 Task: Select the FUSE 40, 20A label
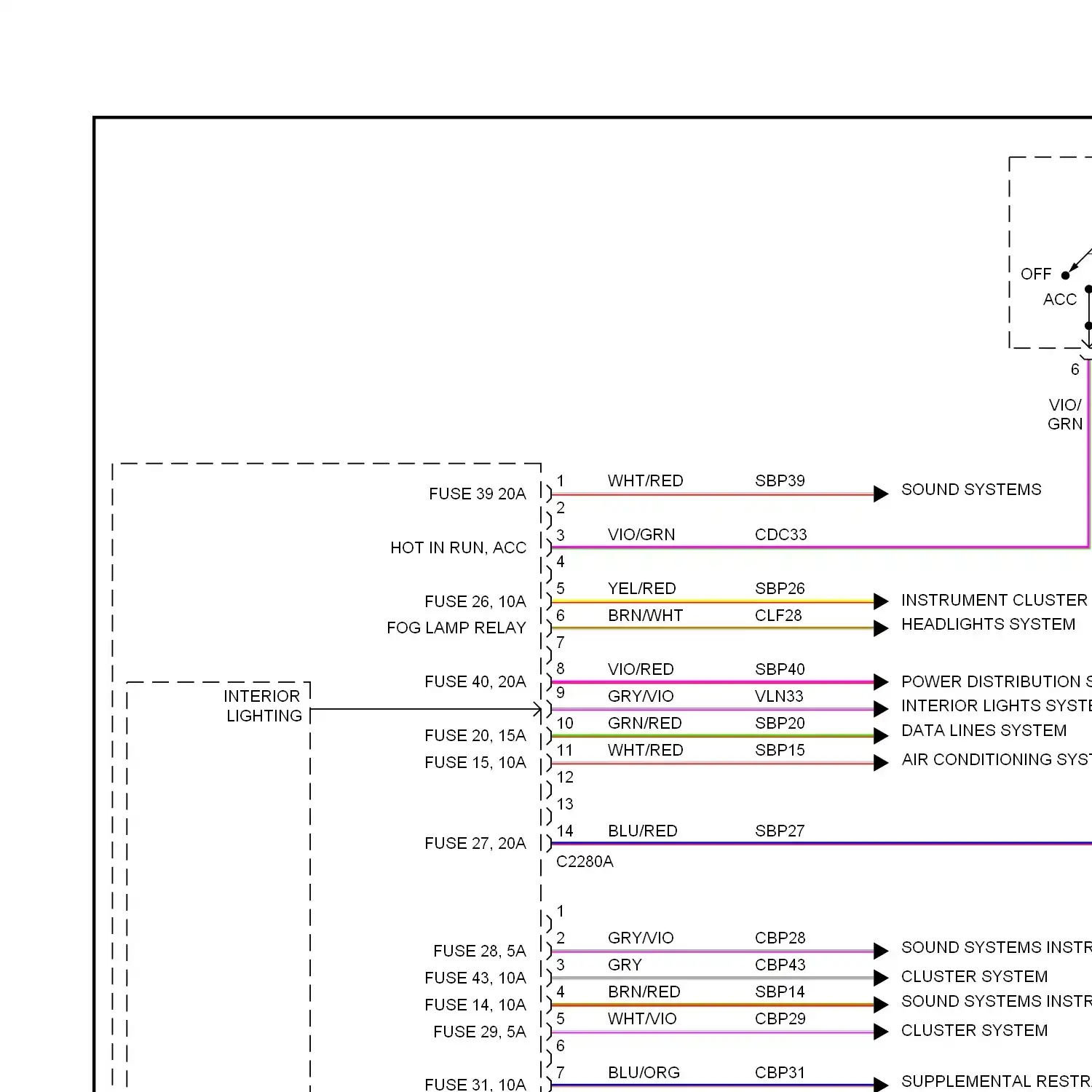click(x=475, y=681)
